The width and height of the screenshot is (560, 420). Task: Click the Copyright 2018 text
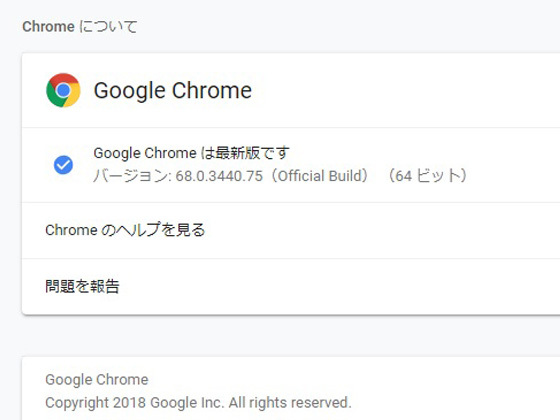coord(95,403)
